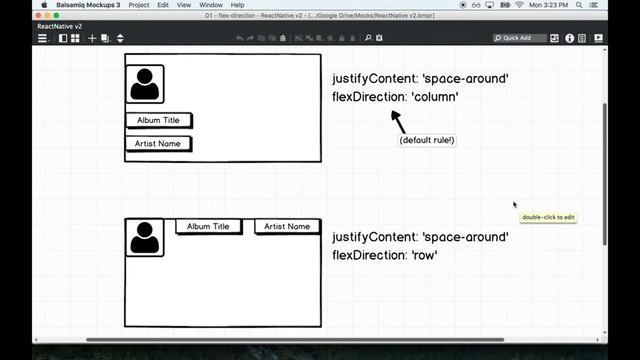Select the avatar image in column mockup
This screenshot has height=360, width=640.
144,84
